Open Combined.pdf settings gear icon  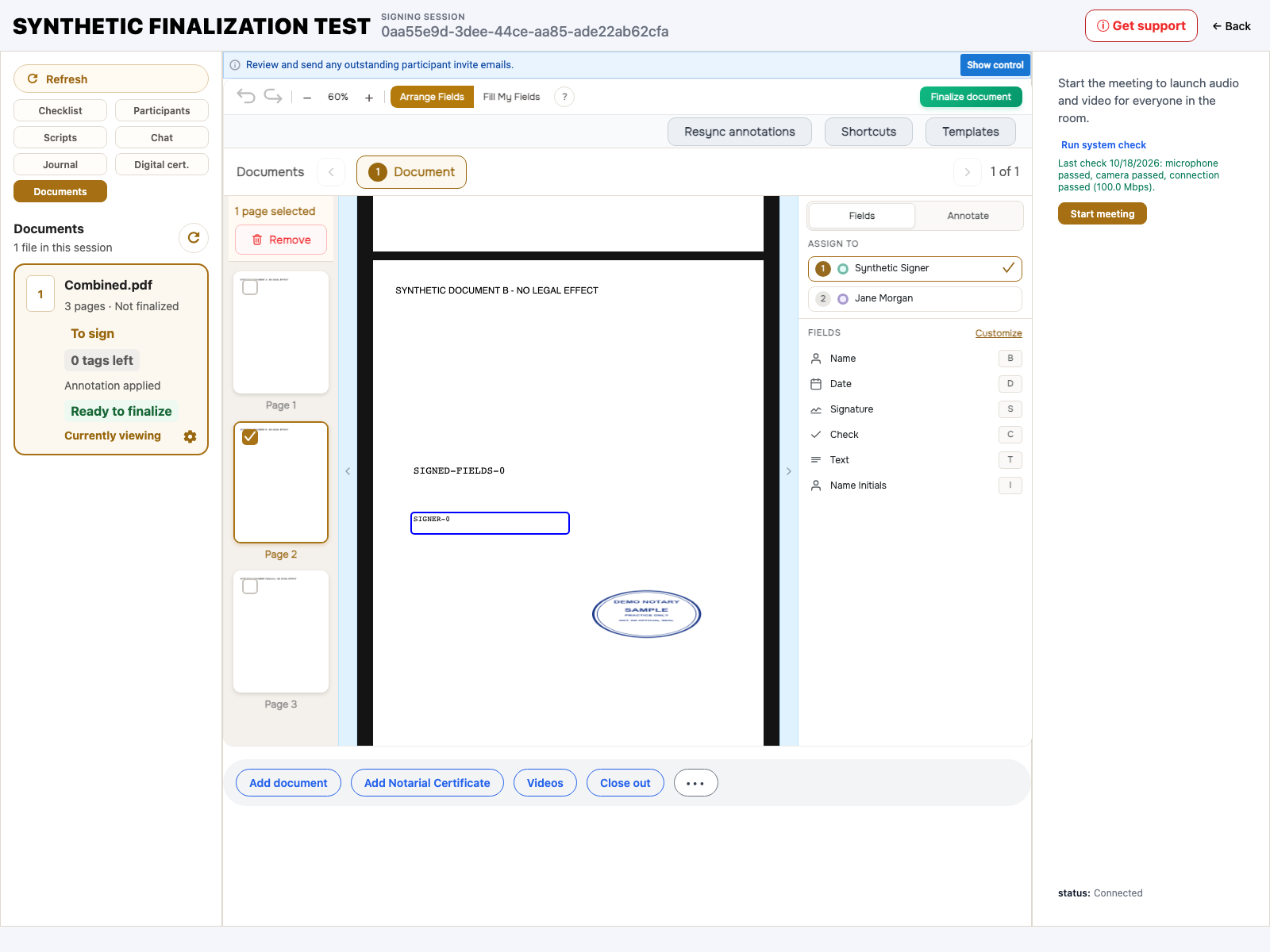pyautogui.click(x=190, y=436)
